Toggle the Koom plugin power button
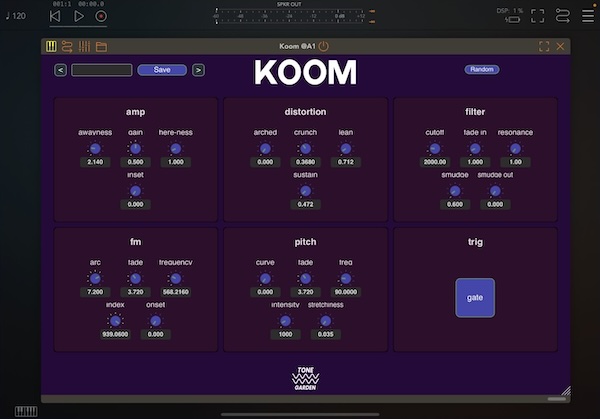 point(323,46)
